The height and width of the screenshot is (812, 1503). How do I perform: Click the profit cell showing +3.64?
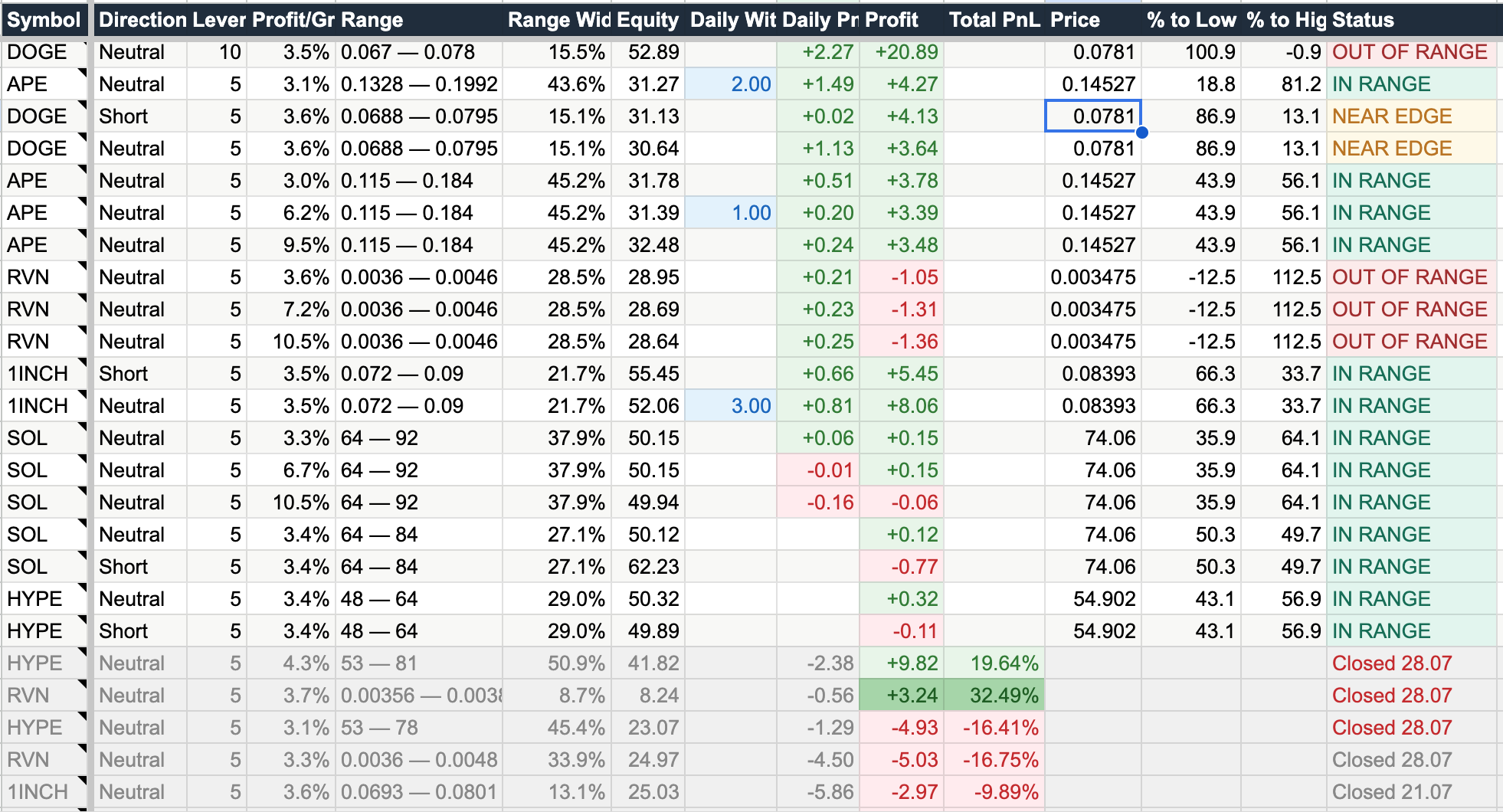pyautogui.click(x=902, y=149)
